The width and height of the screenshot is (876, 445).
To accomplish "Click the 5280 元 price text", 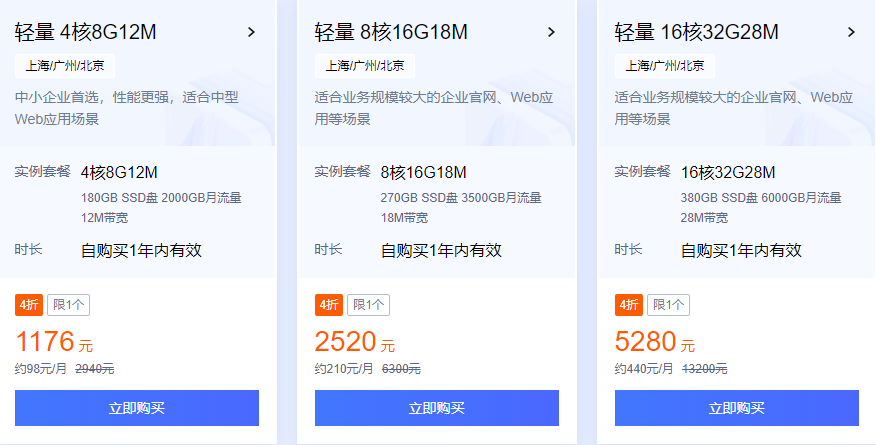I will tap(654, 342).
